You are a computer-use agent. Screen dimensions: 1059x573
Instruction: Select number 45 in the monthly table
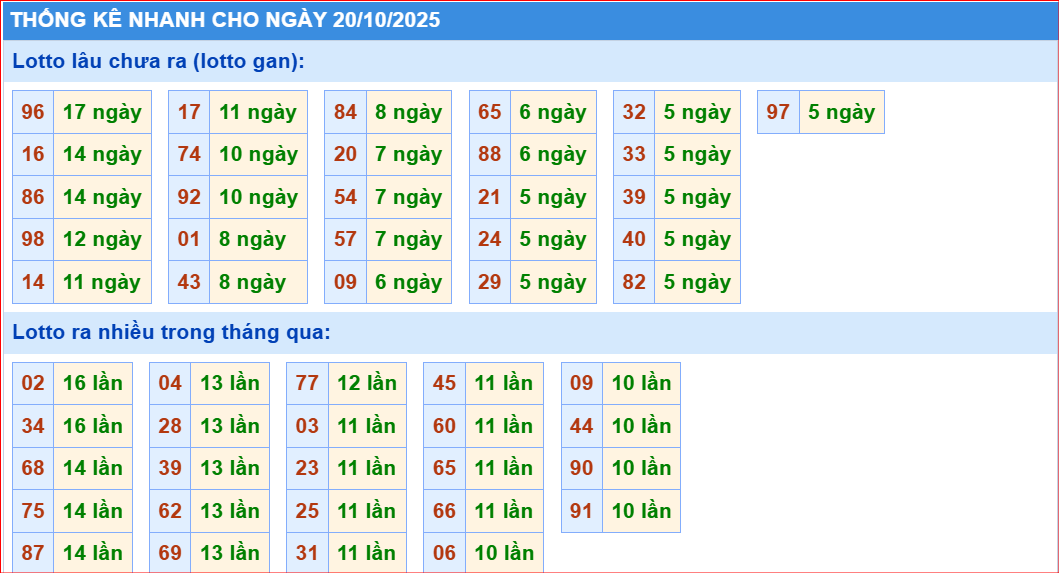point(444,383)
